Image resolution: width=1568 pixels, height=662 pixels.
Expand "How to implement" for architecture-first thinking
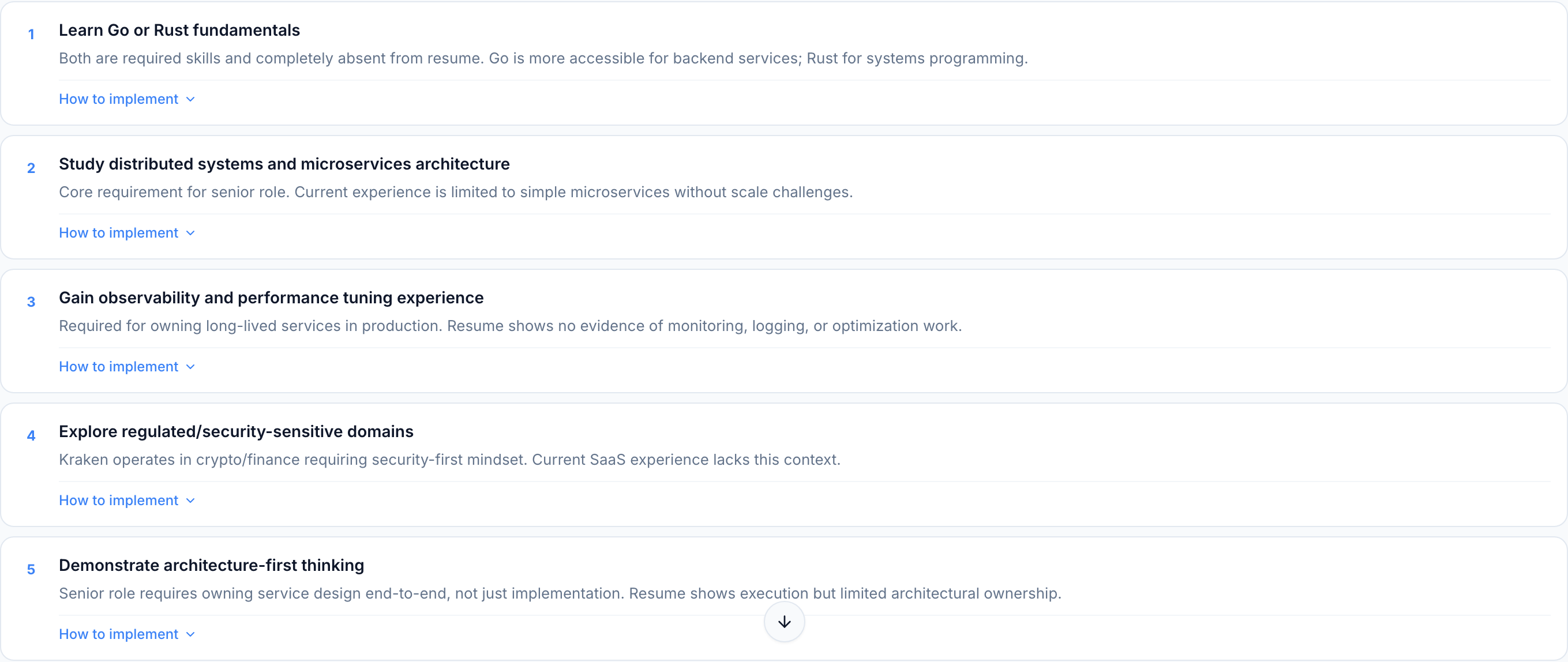click(x=119, y=635)
